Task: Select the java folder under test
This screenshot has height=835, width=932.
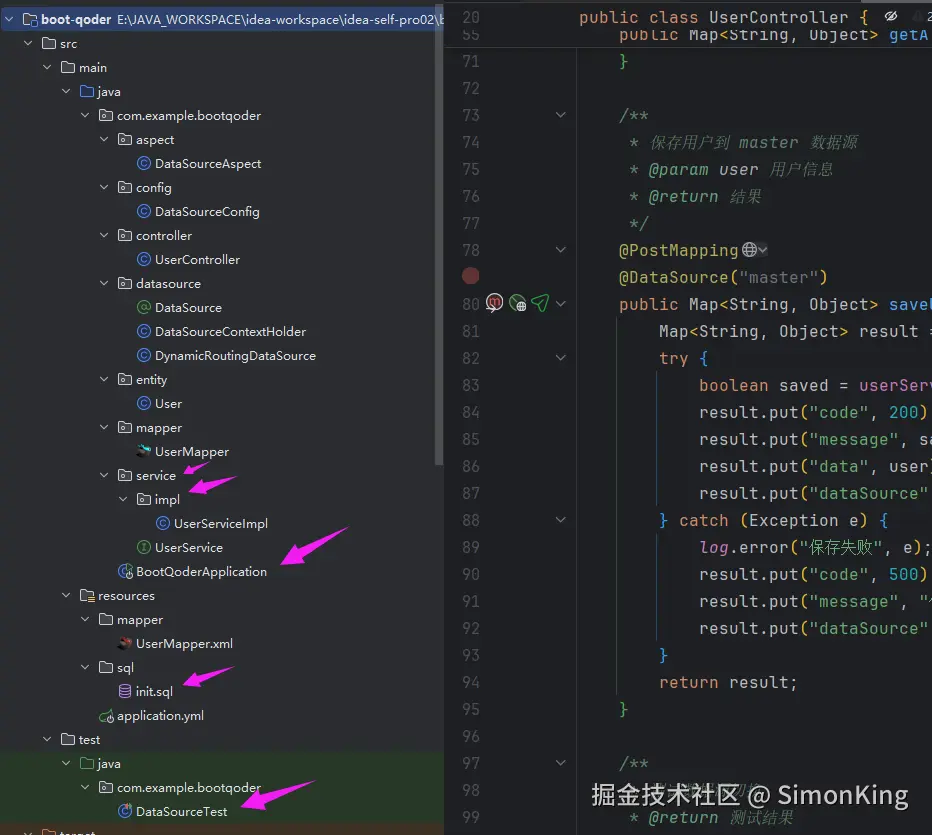Action: [x=109, y=764]
